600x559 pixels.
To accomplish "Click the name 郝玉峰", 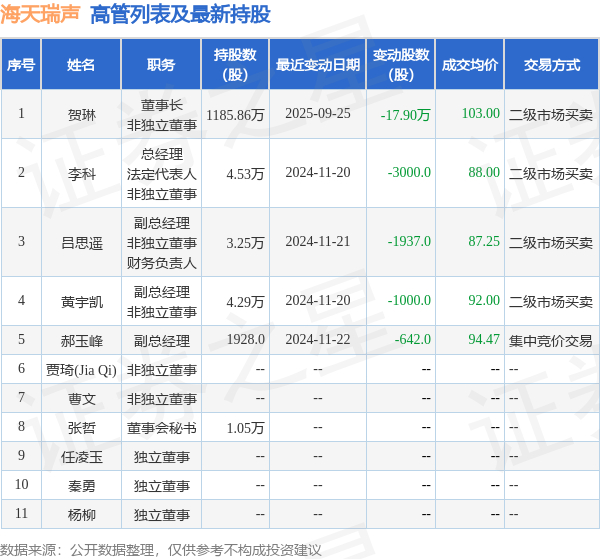I will click(82, 341).
